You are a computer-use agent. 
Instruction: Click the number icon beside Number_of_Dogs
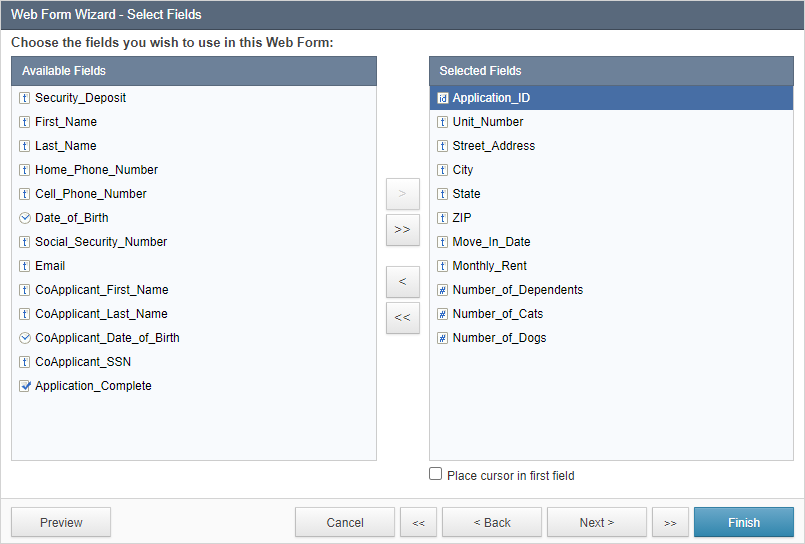(x=443, y=338)
